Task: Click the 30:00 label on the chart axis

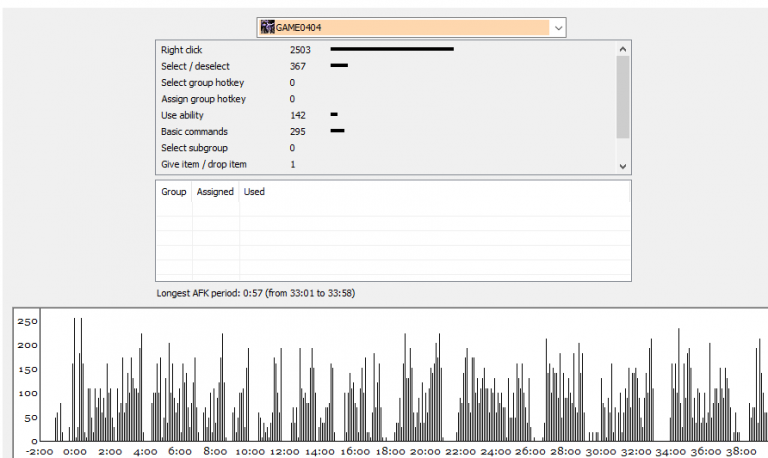Action: (600, 452)
